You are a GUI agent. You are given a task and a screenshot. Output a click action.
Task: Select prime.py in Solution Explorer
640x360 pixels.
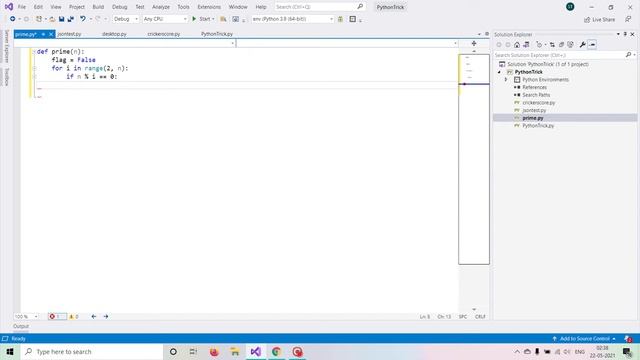pyautogui.click(x=533, y=118)
